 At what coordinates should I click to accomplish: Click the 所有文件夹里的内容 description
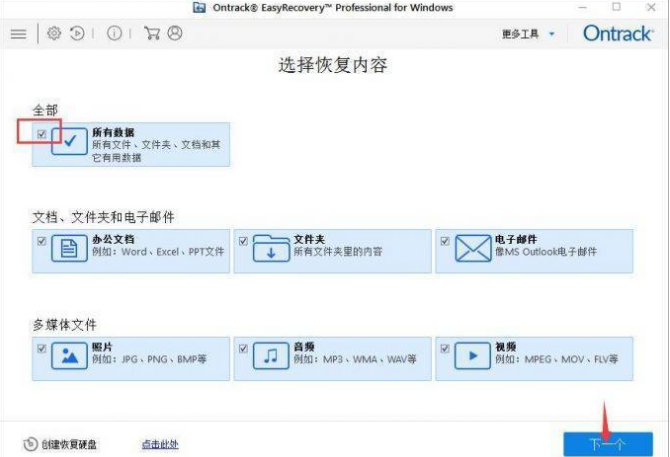[338, 252]
